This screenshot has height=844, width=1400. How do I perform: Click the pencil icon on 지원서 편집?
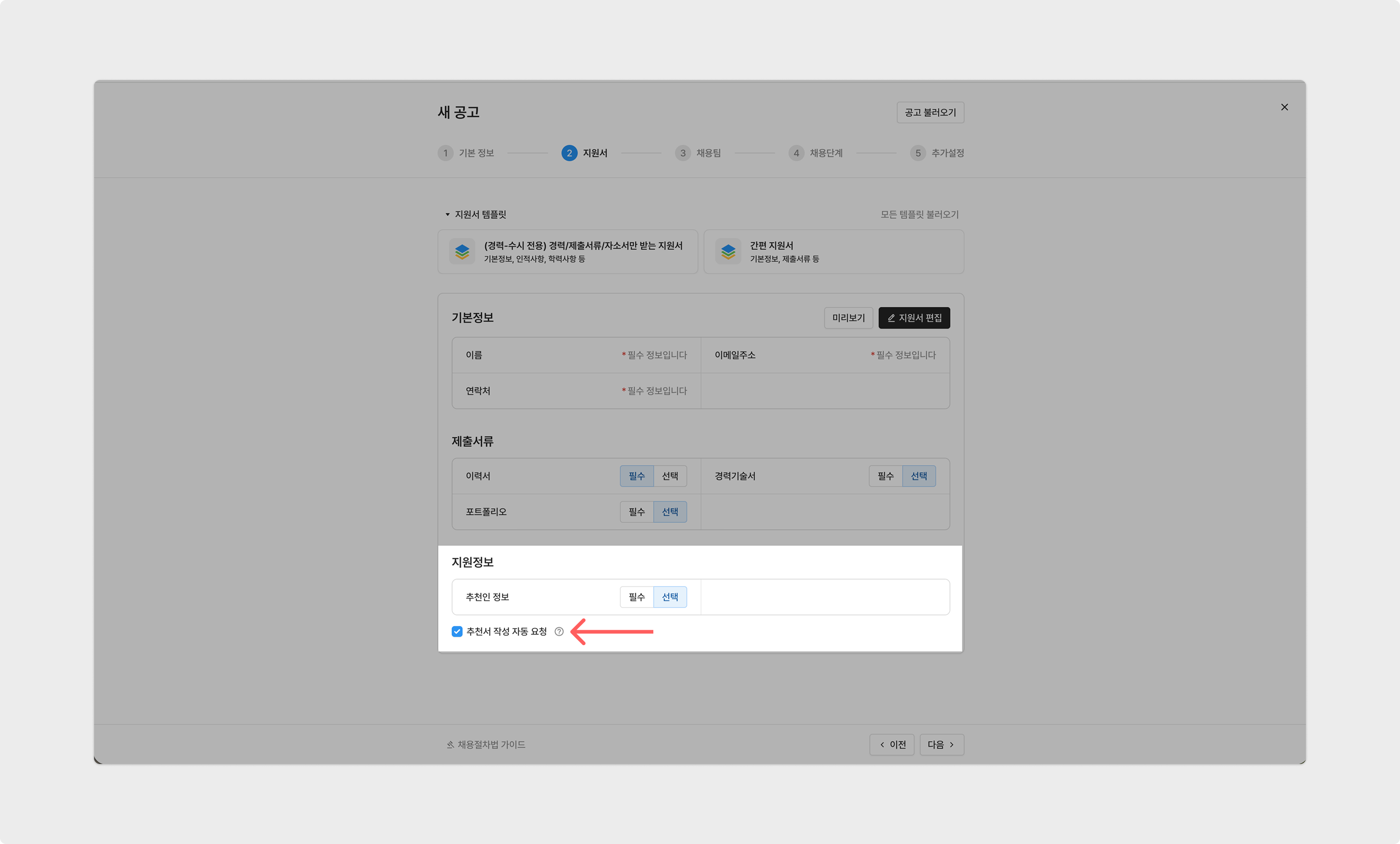891,318
